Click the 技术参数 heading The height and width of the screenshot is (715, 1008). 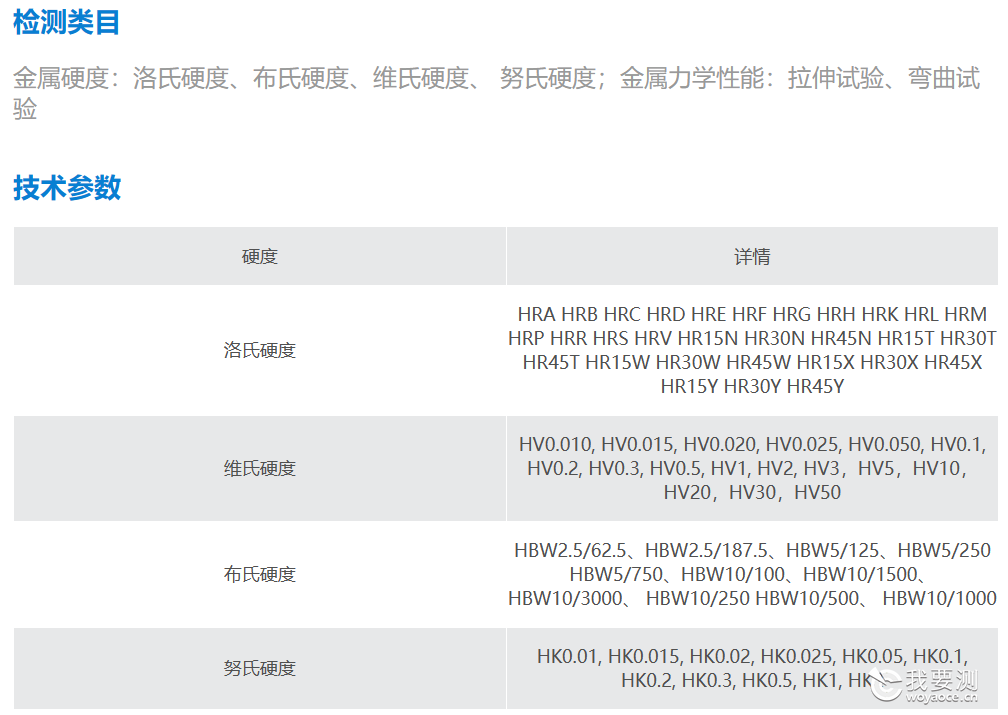[x=67, y=188]
